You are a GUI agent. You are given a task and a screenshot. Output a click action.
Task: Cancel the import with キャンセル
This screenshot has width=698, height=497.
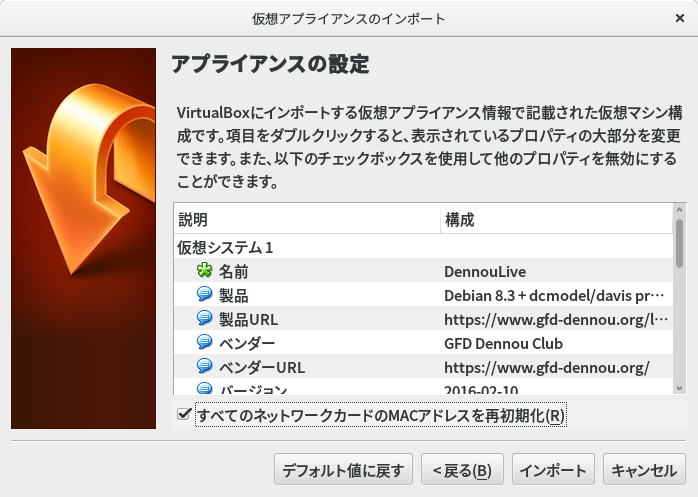[643, 469]
